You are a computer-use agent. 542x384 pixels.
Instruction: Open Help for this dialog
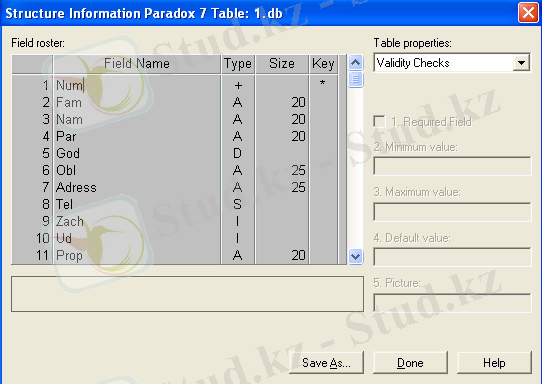point(494,363)
